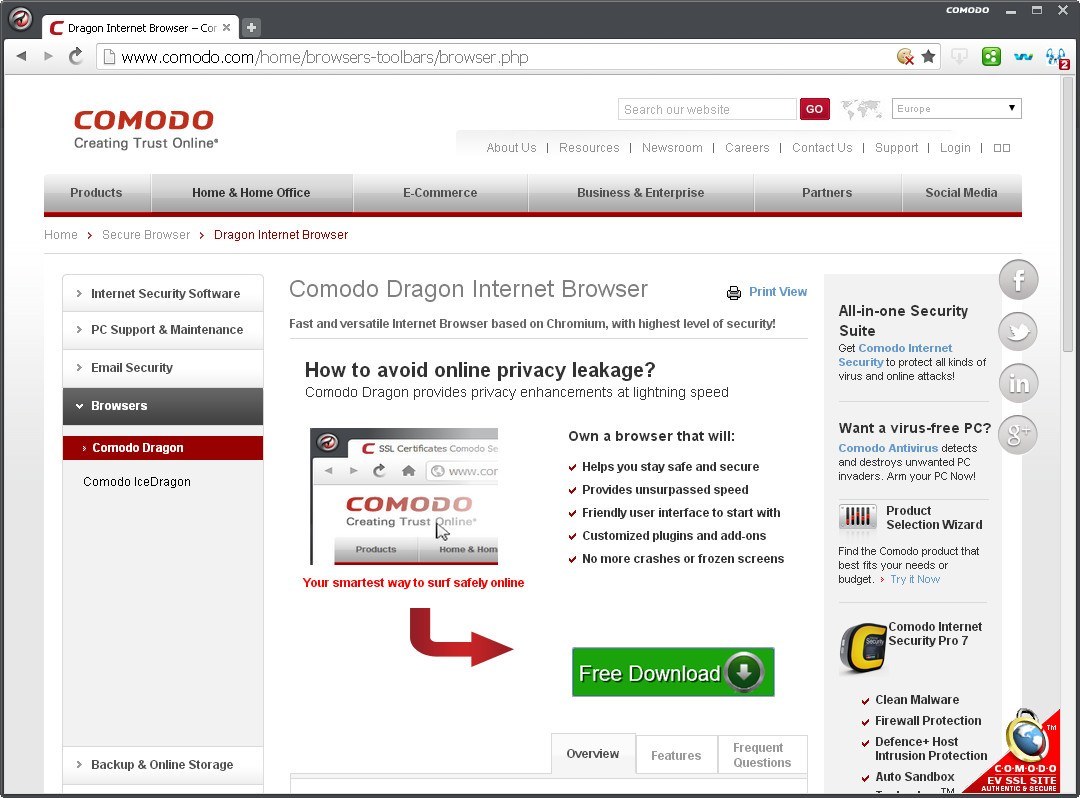The height and width of the screenshot is (798, 1080).
Task: Open the Newsroom link
Action: click(x=672, y=148)
